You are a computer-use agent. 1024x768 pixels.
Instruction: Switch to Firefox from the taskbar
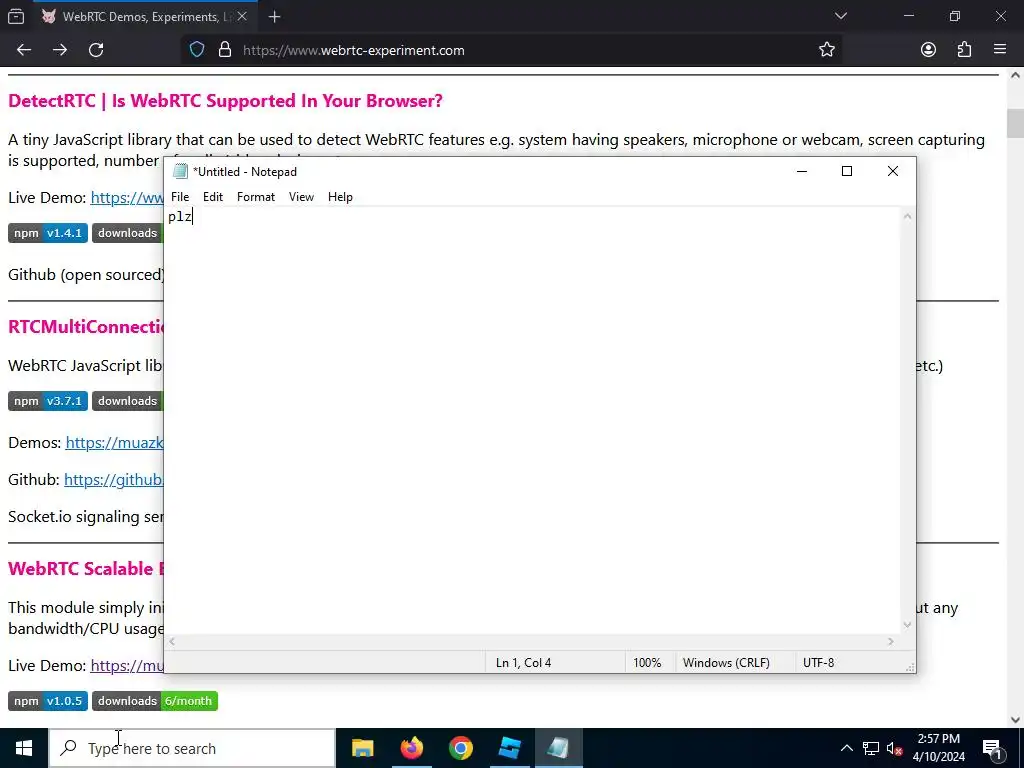coord(411,748)
